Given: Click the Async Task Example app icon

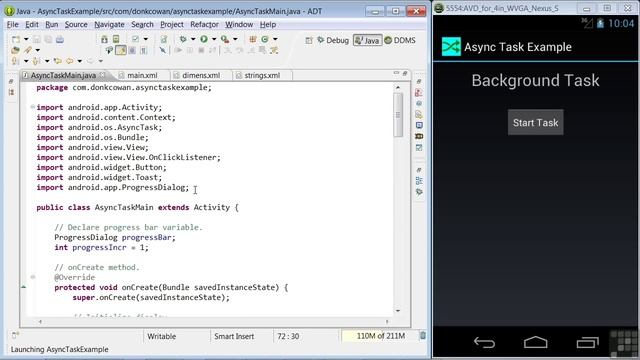Looking at the screenshot, I should pyautogui.click(x=451, y=47).
